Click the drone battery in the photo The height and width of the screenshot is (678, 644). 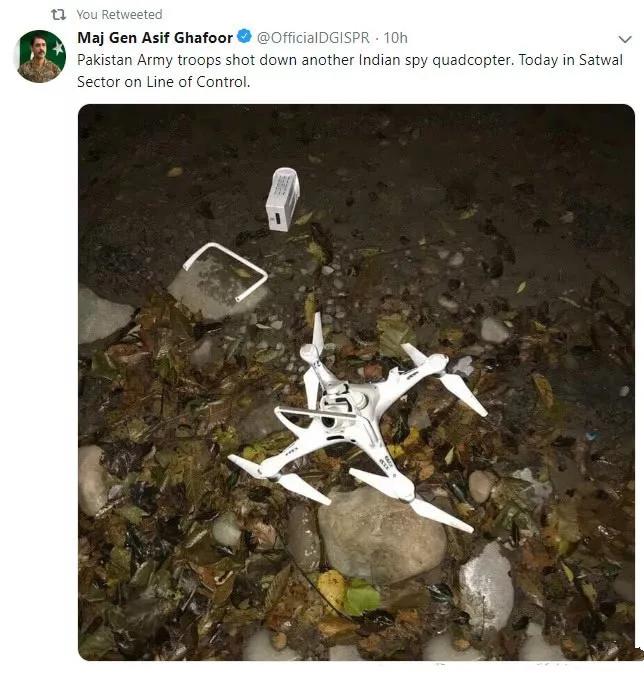coord(282,199)
